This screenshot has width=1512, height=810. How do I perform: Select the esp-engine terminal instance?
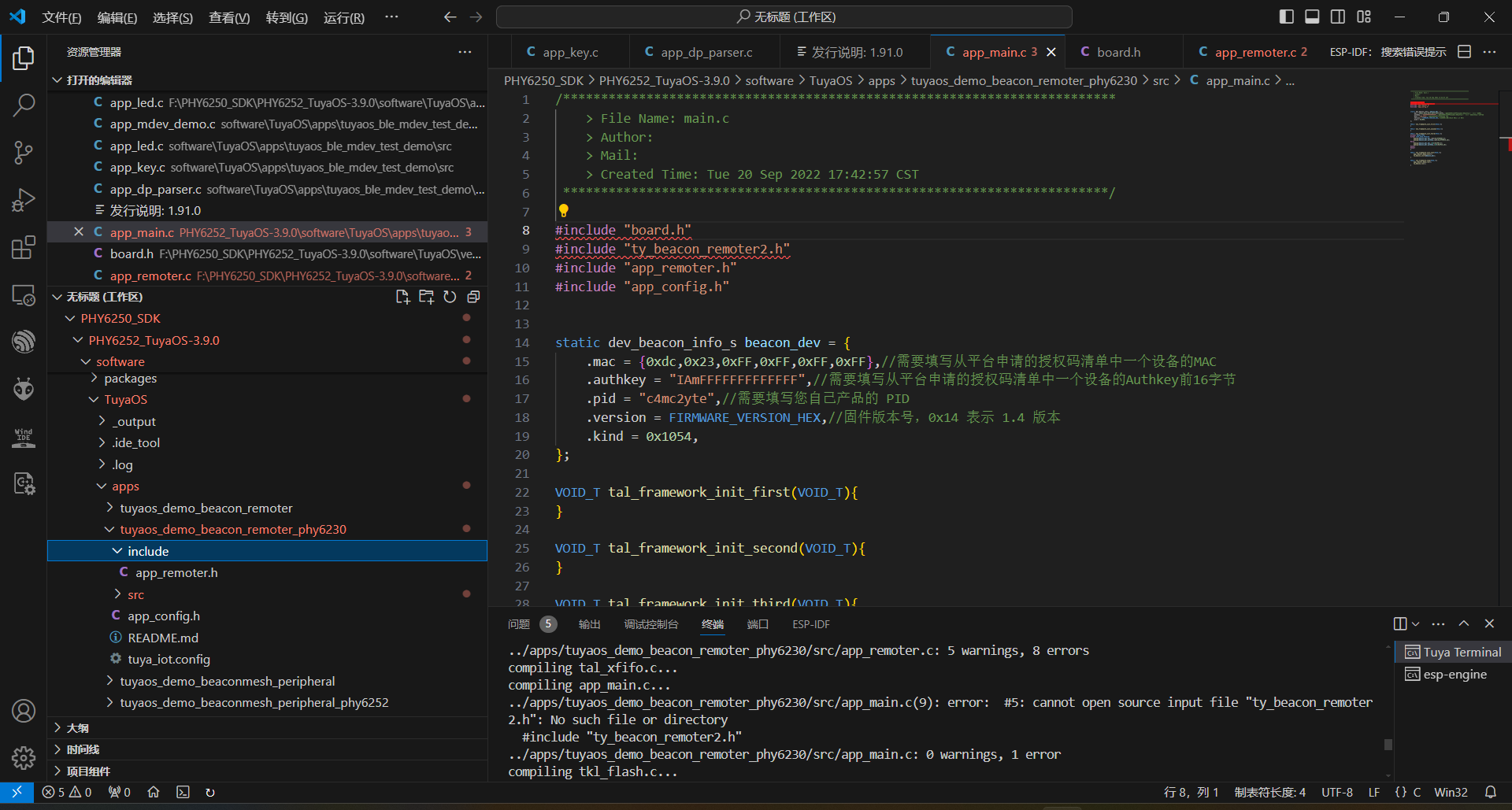point(1453,675)
